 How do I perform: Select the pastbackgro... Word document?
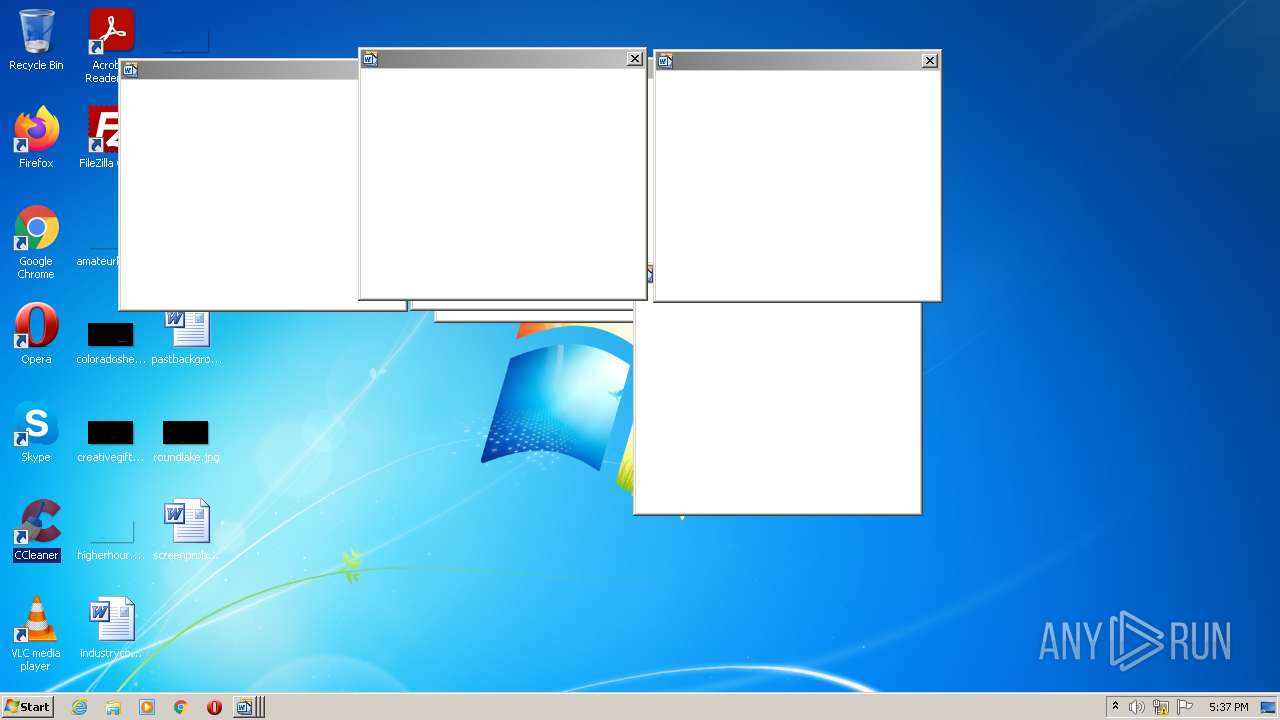pos(187,336)
